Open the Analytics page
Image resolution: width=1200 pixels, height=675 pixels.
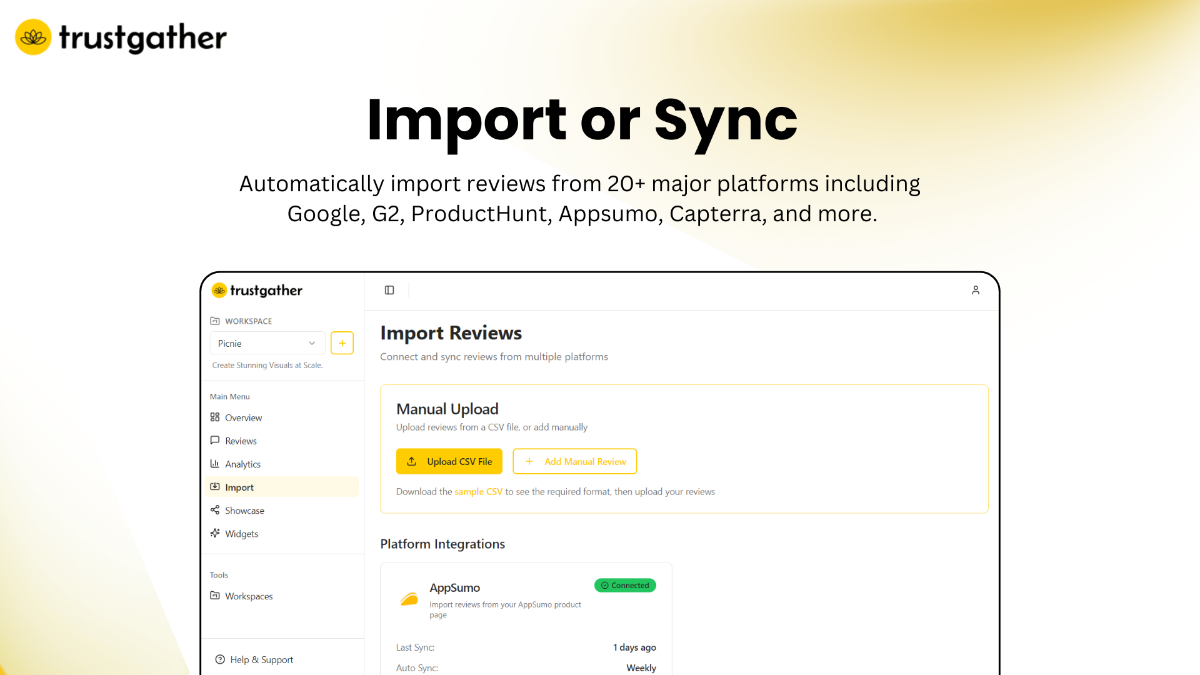pos(242,464)
